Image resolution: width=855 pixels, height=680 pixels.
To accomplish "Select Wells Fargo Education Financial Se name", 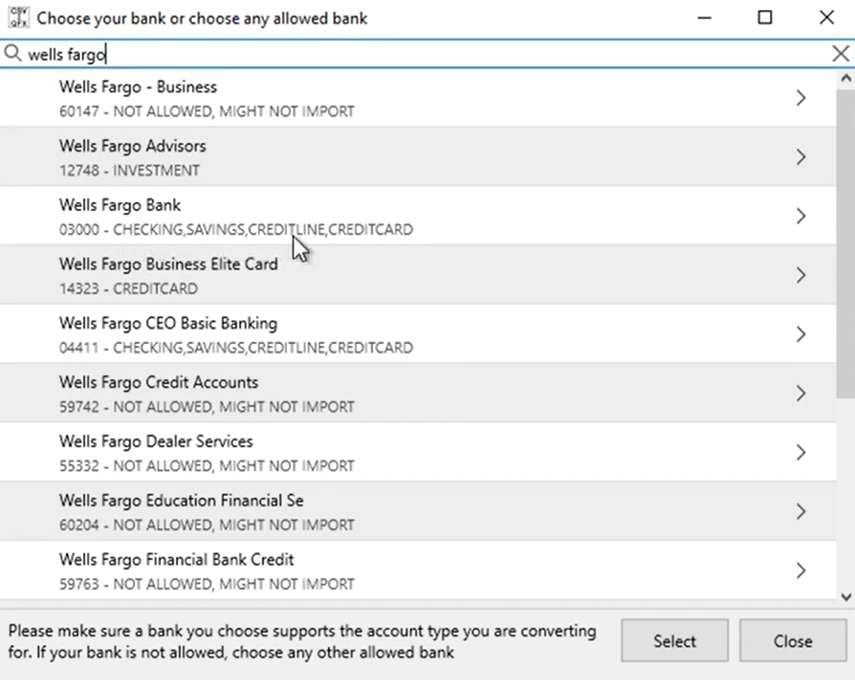I will coord(181,501).
